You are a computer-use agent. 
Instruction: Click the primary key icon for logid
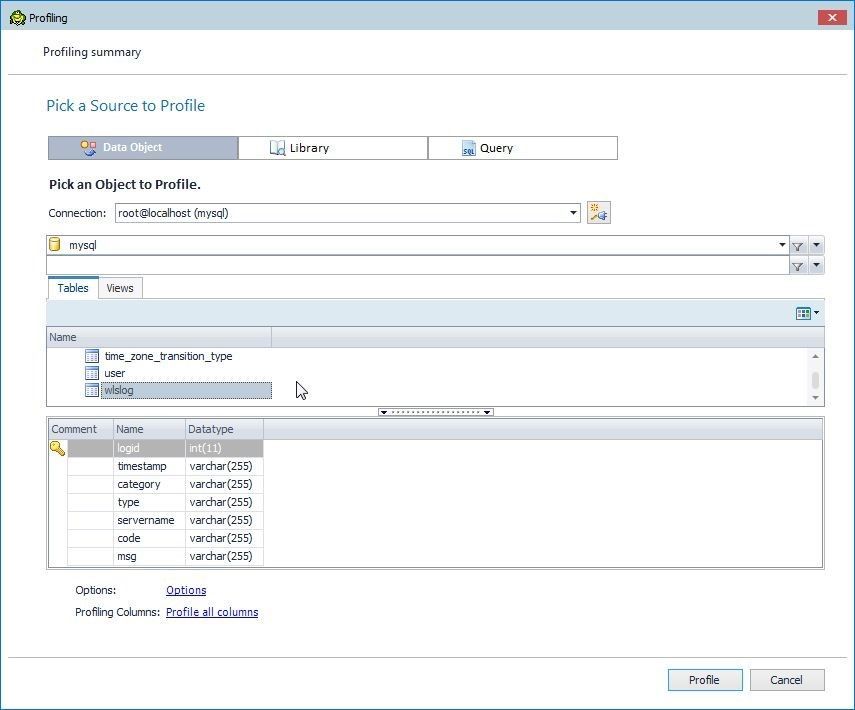[57, 448]
